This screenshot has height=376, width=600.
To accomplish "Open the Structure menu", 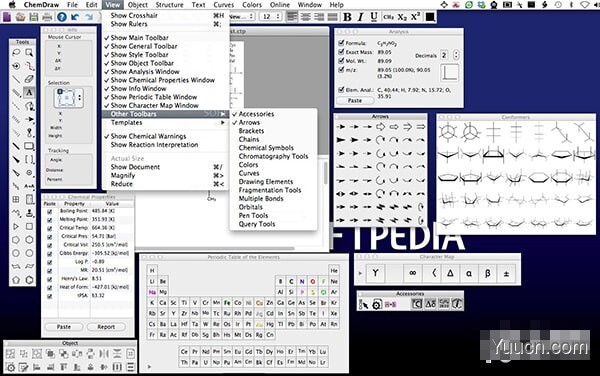I will (169, 5).
